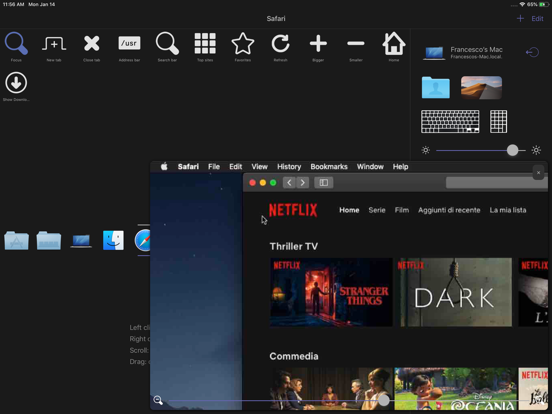
Task: Open Netflix Home tab
Action: 349,210
